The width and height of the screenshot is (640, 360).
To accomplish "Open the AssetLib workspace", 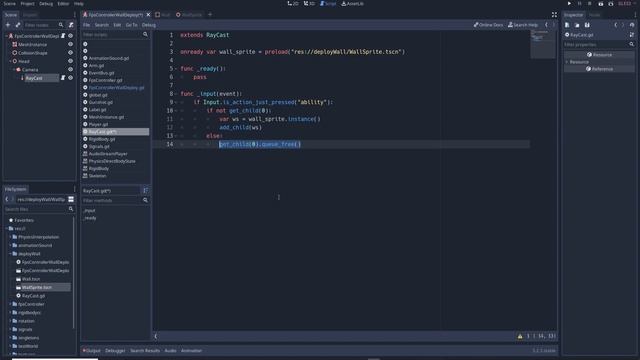I will [x=352, y=4].
